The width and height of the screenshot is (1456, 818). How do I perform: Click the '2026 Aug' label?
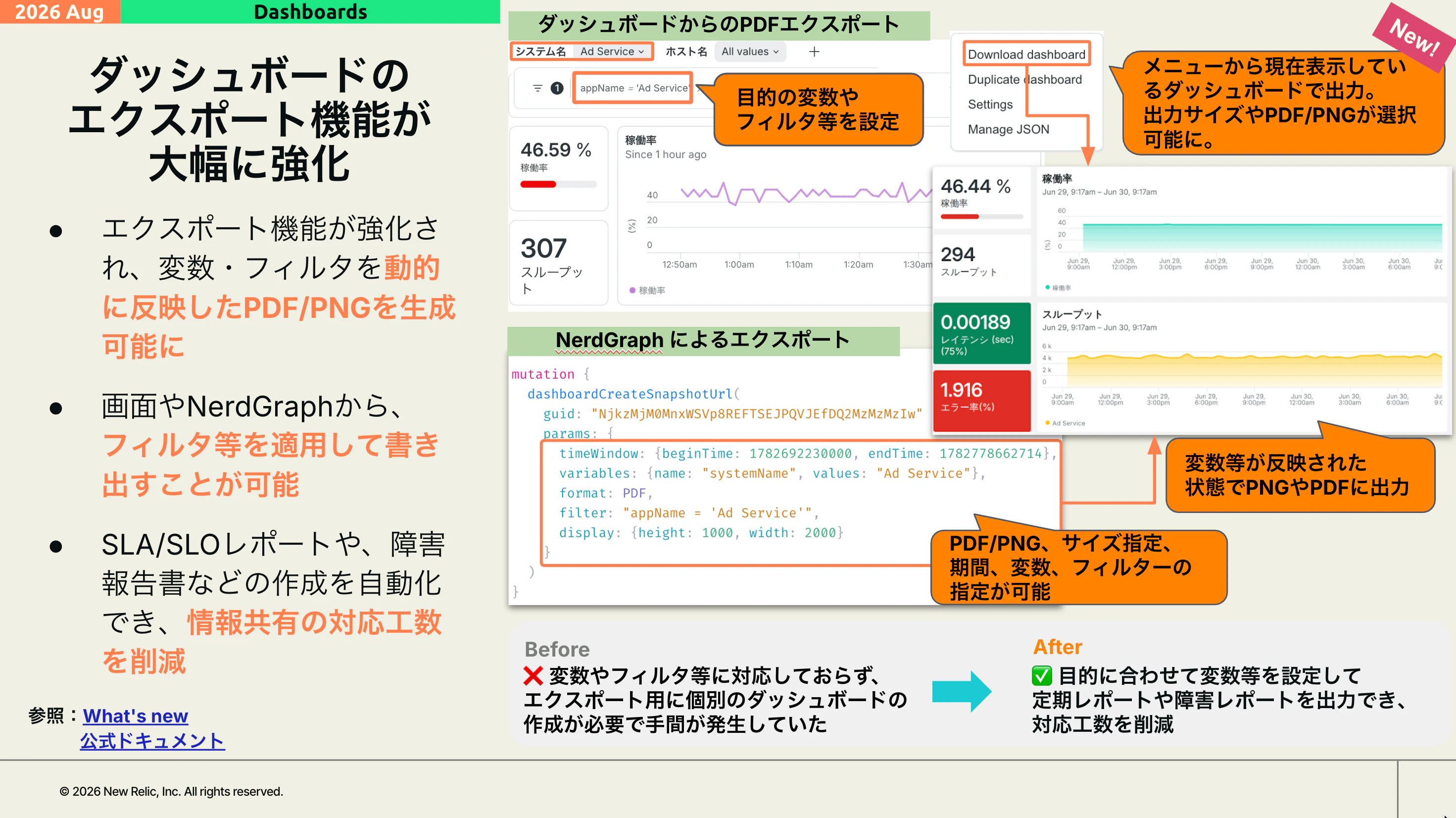[x=59, y=11]
